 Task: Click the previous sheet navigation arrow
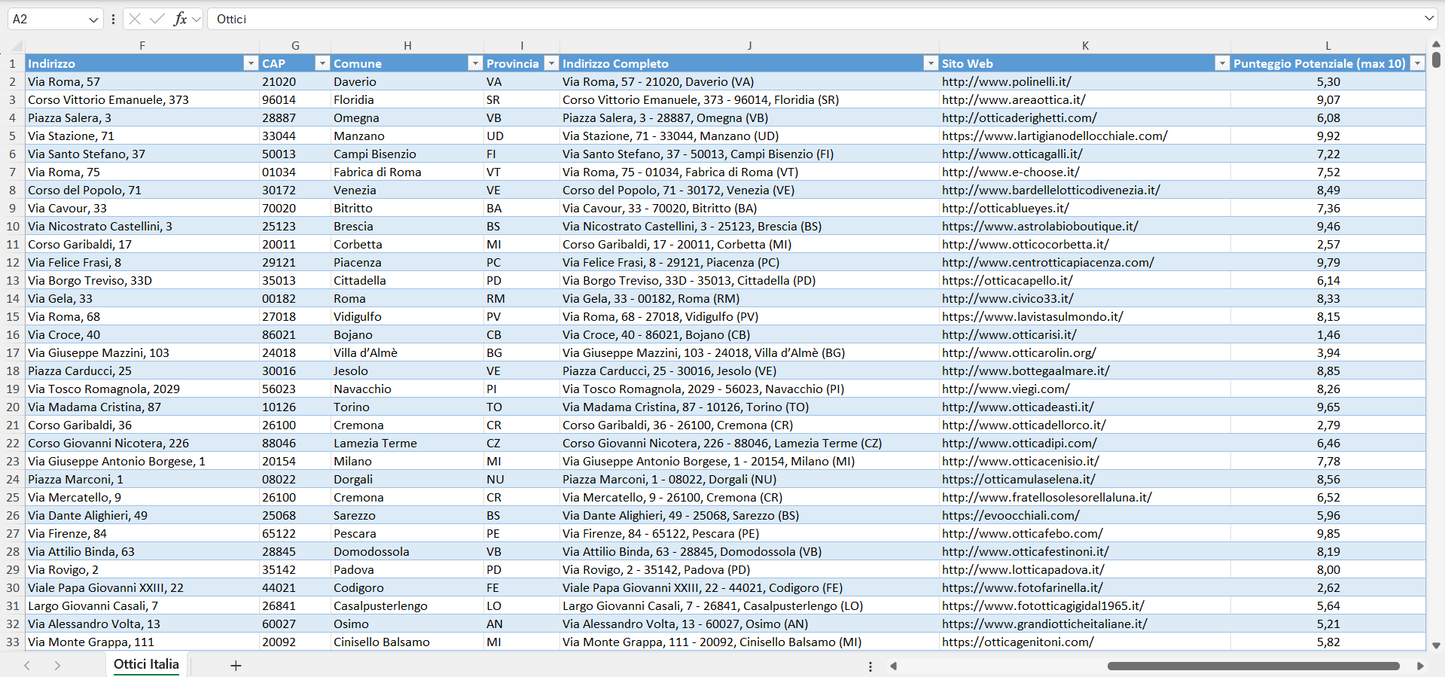pos(26,665)
